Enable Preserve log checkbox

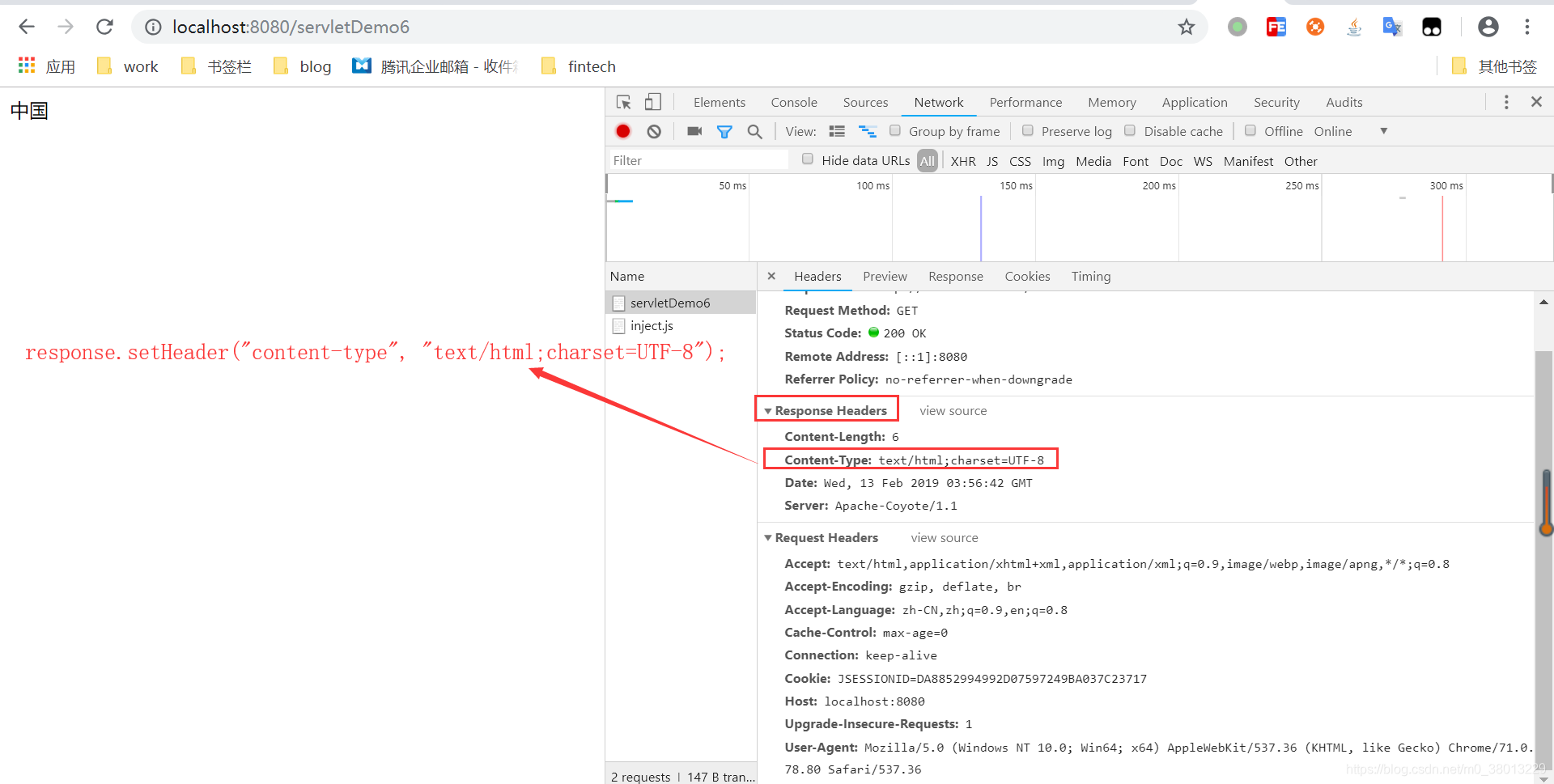click(1028, 130)
